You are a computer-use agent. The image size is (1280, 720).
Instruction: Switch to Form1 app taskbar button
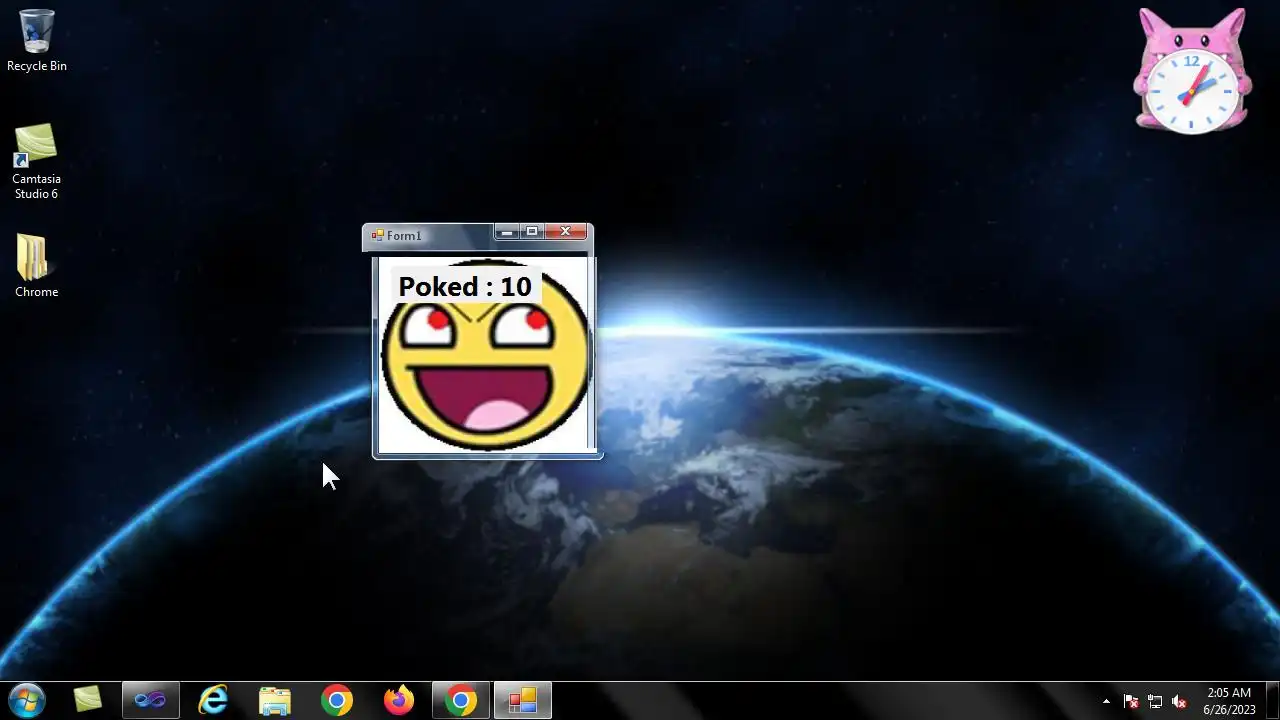click(x=523, y=700)
